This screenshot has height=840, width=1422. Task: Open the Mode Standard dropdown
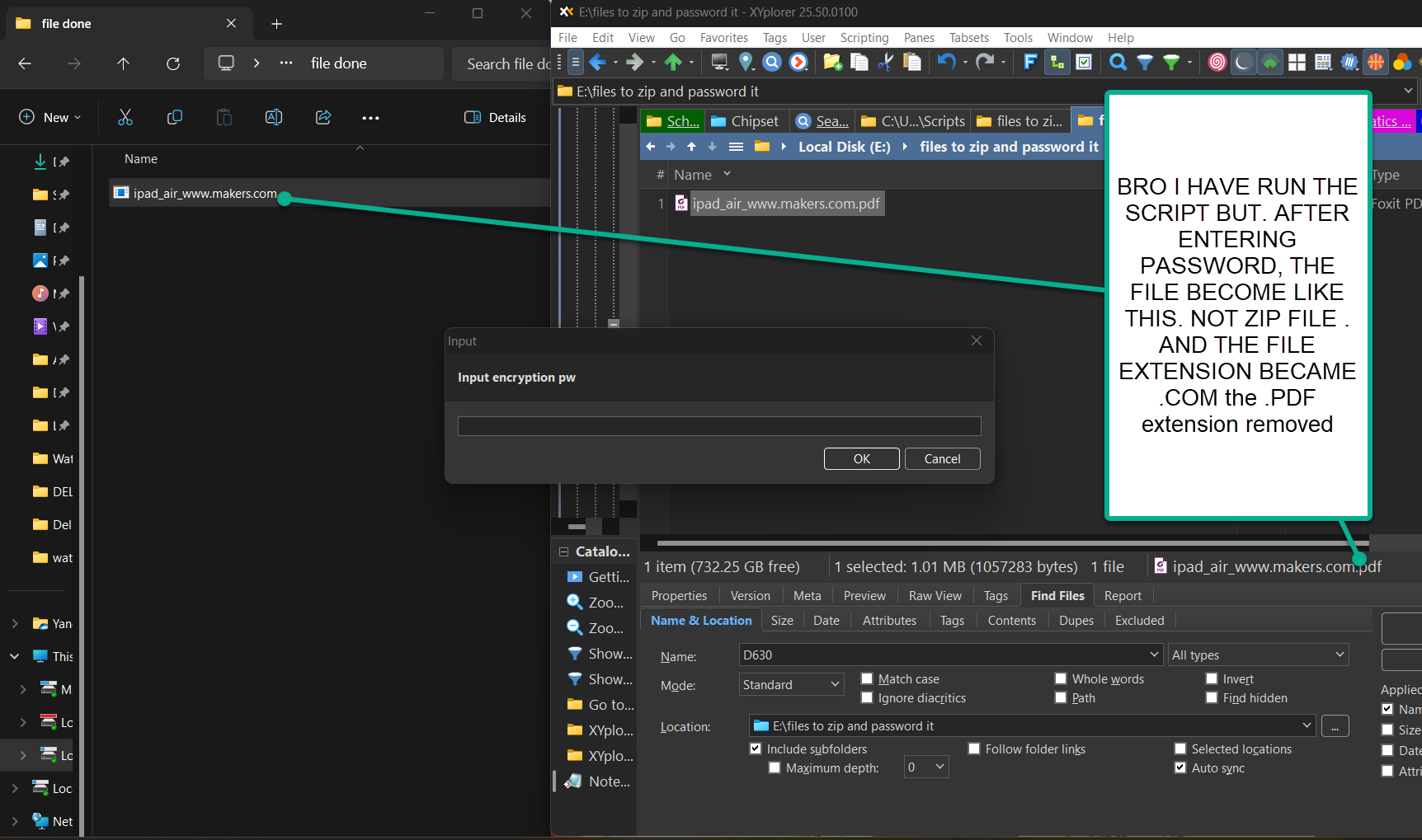(x=791, y=684)
